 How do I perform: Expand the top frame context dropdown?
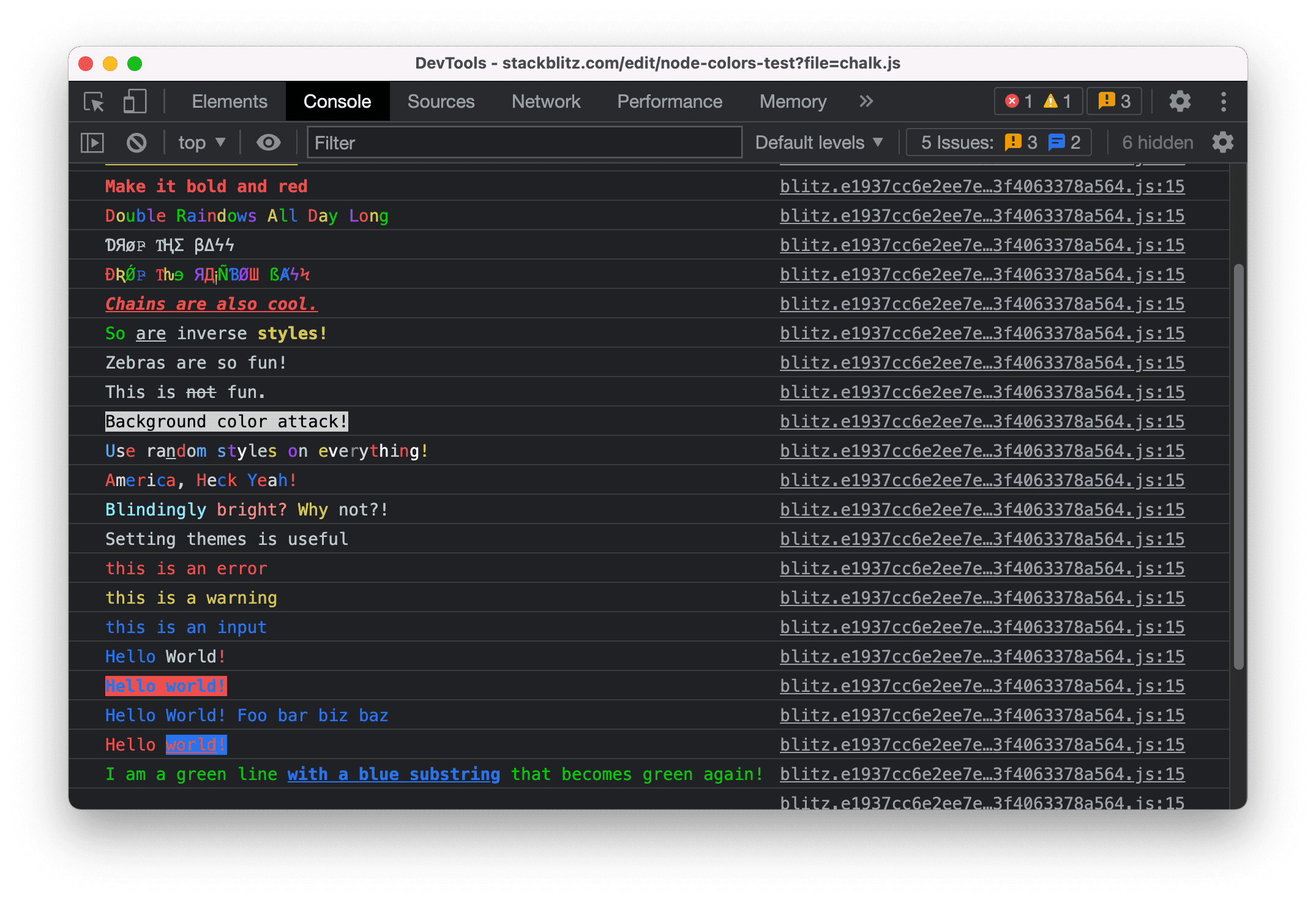tap(200, 142)
